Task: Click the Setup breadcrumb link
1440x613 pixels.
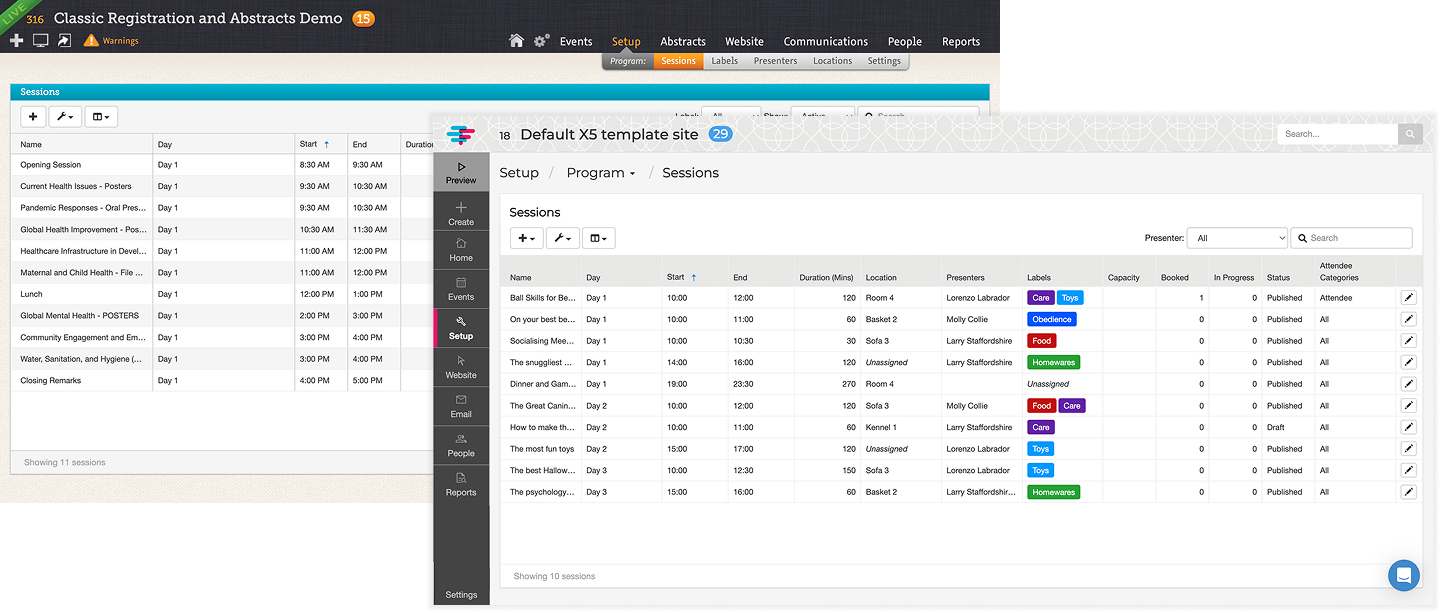Action: [519, 173]
